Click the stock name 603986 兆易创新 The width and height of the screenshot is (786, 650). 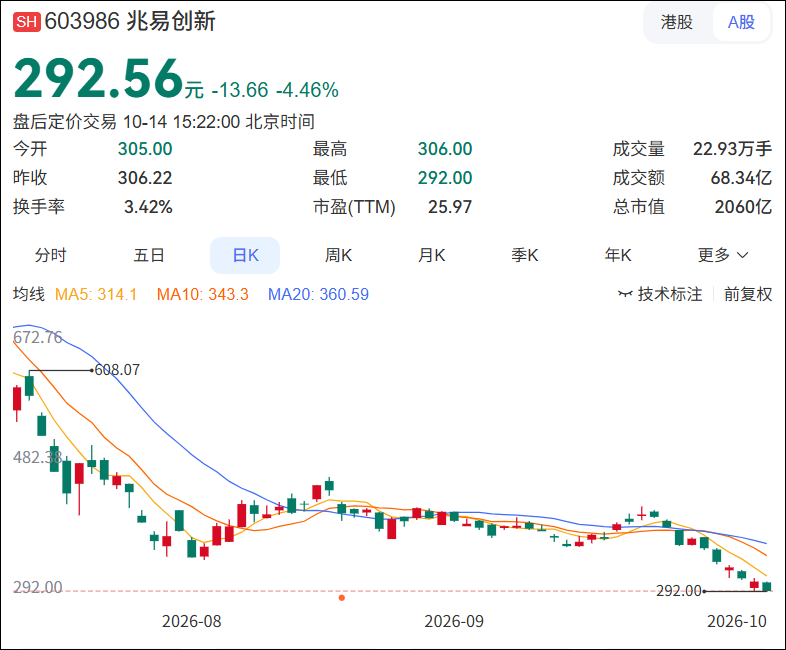tap(130, 22)
